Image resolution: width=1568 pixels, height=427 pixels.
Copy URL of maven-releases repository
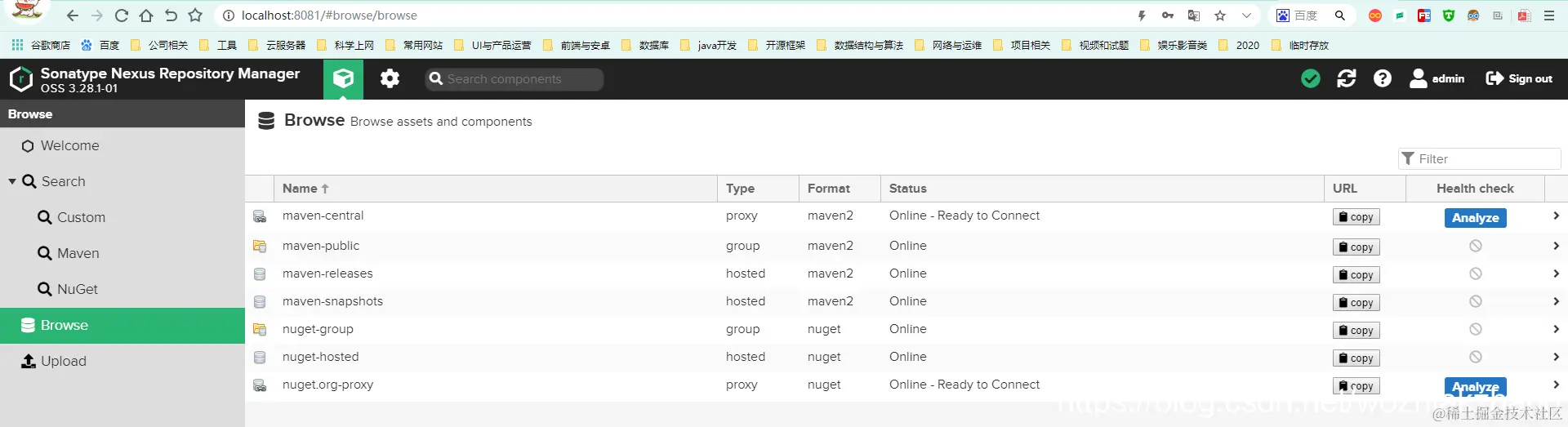point(1356,275)
